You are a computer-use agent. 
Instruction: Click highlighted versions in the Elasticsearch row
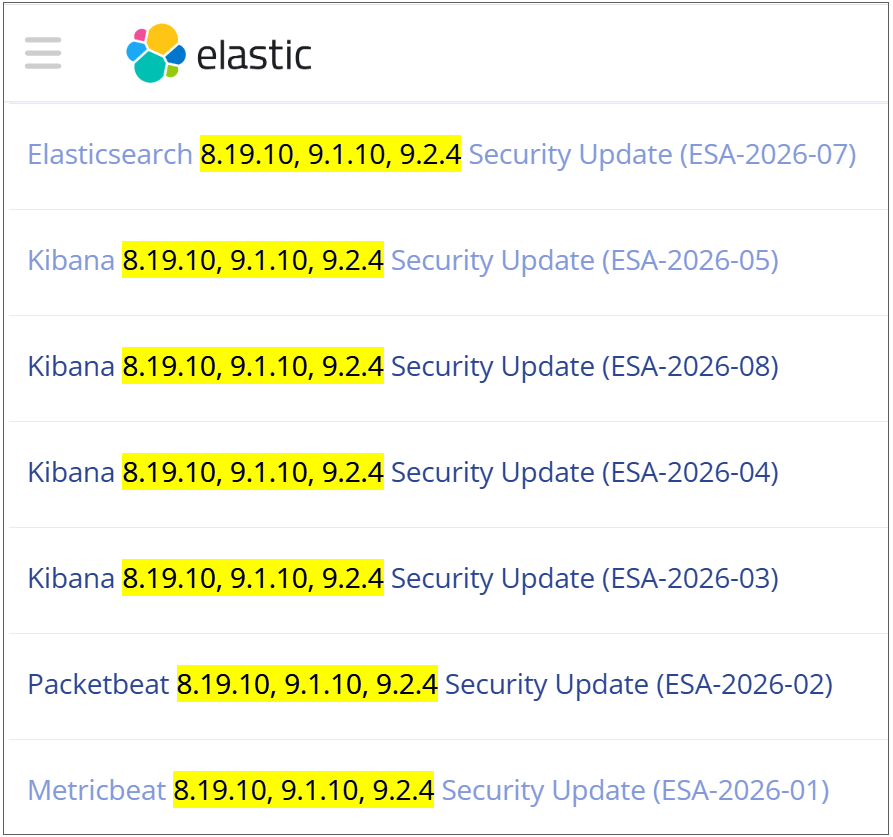click(330, 155)
